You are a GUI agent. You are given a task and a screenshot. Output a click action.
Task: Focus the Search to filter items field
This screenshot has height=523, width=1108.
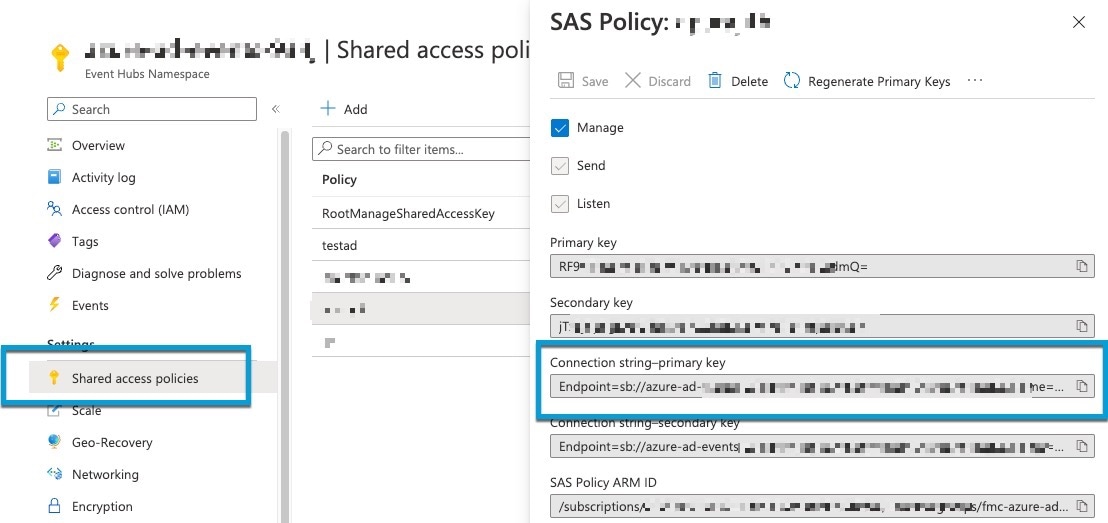421,149
